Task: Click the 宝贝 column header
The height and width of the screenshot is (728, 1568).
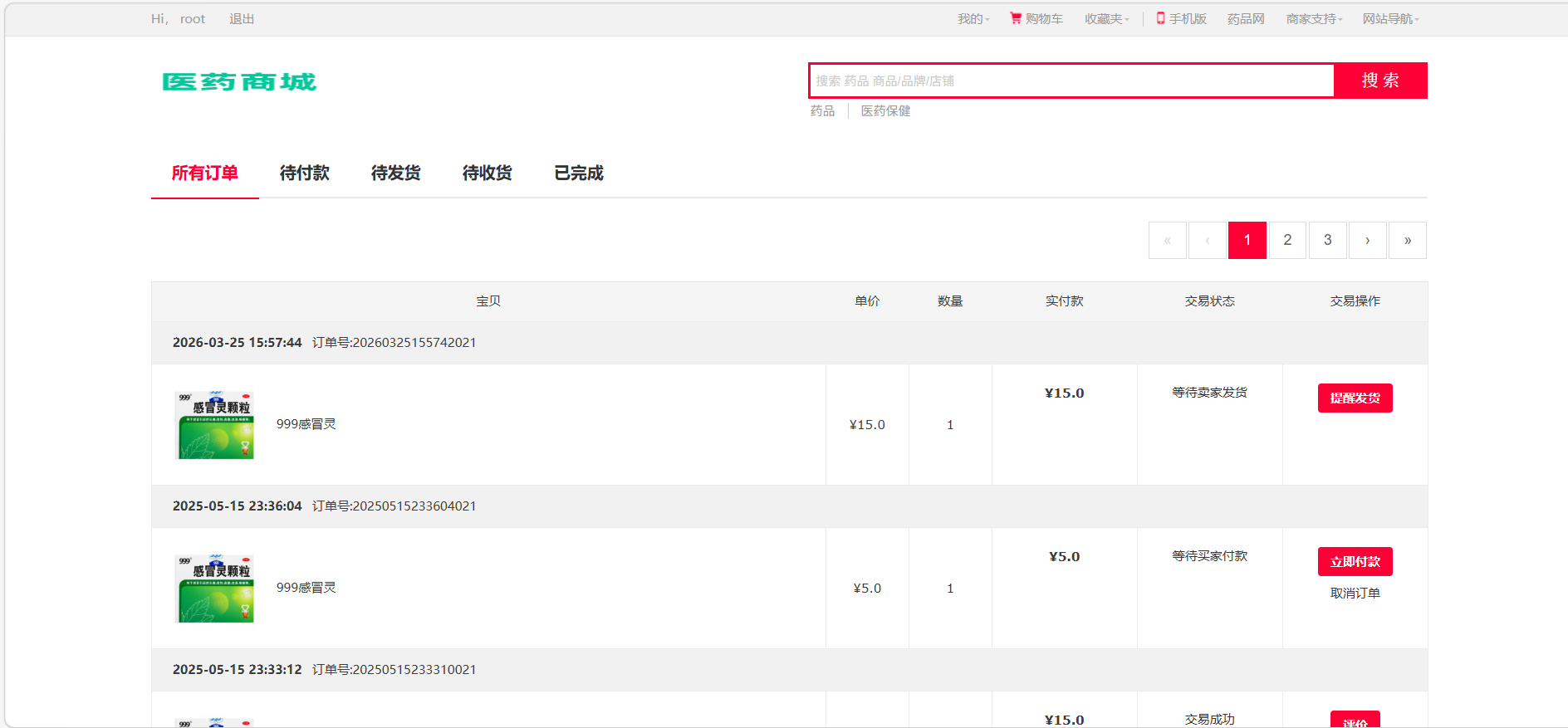Action: tap(488, 301)
